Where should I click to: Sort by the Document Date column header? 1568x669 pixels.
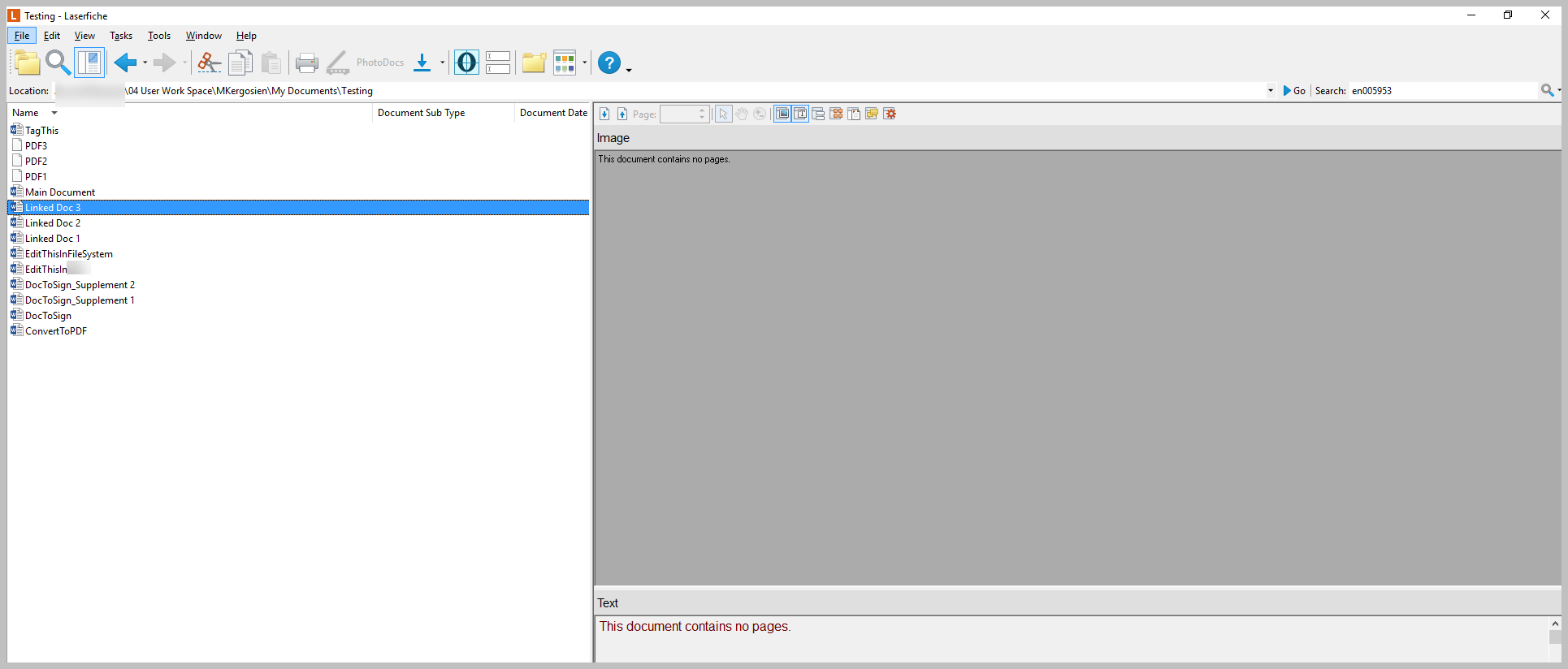[552, 113]
